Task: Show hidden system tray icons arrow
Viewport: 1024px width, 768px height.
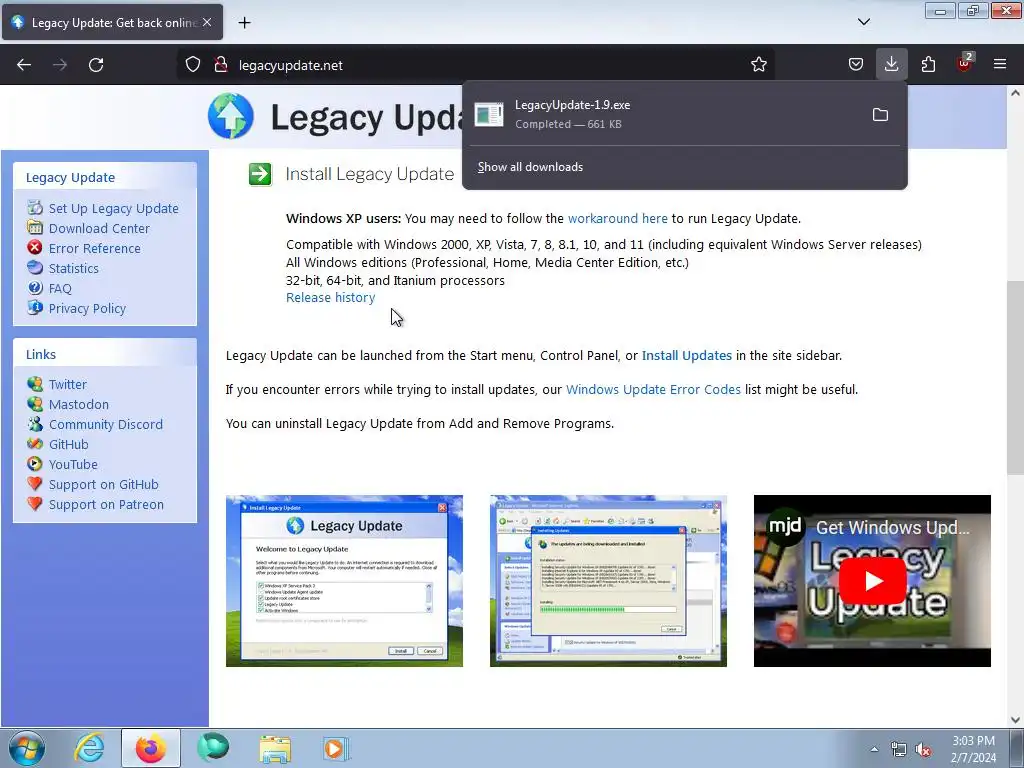Action: 874,749
